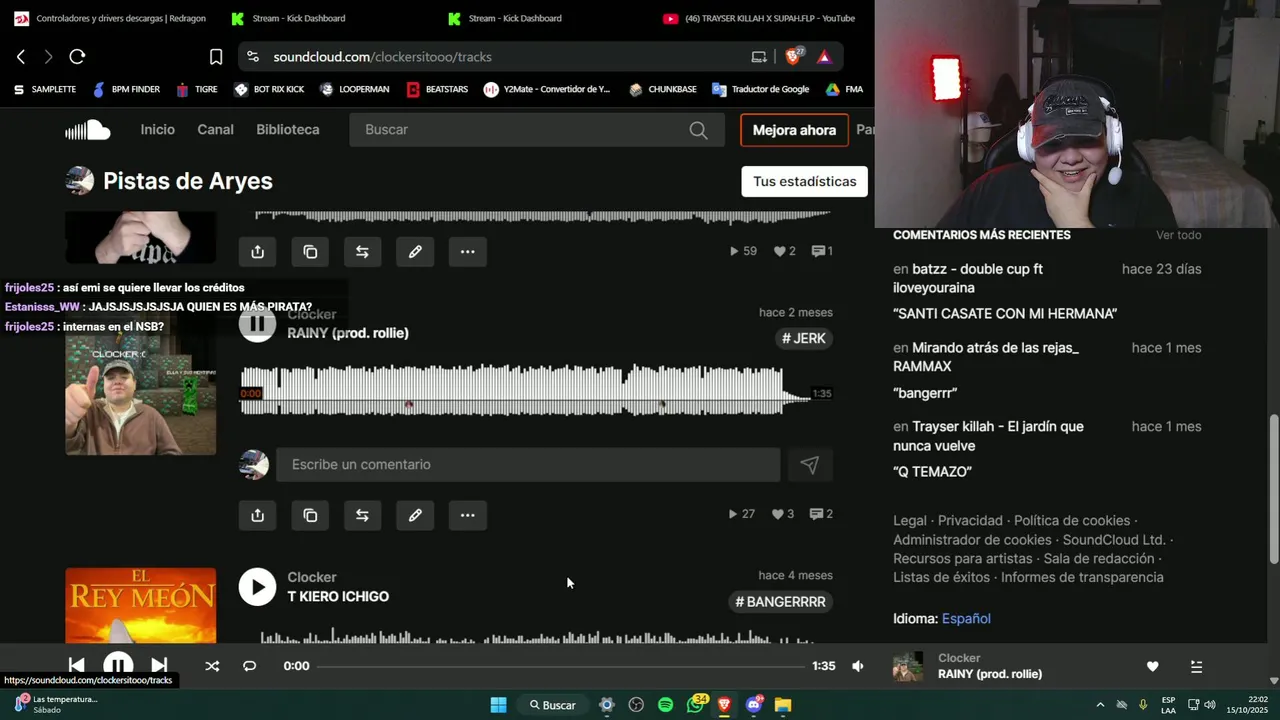Viewport: 1280px width, 720px height.
Task: Open the Español language link
Action: coord(966,619)
